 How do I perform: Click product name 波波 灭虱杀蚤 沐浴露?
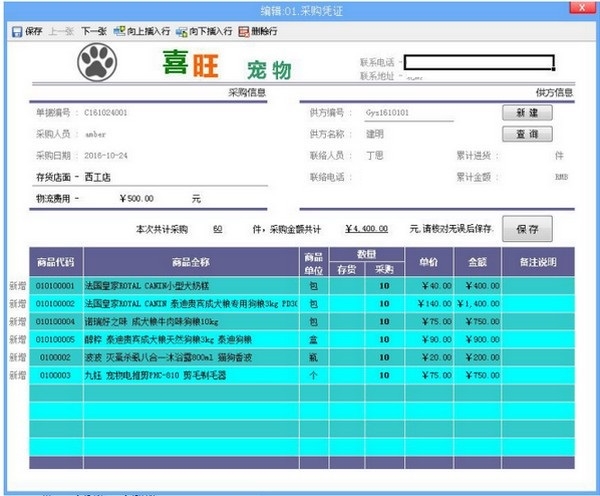pos(168,357)
